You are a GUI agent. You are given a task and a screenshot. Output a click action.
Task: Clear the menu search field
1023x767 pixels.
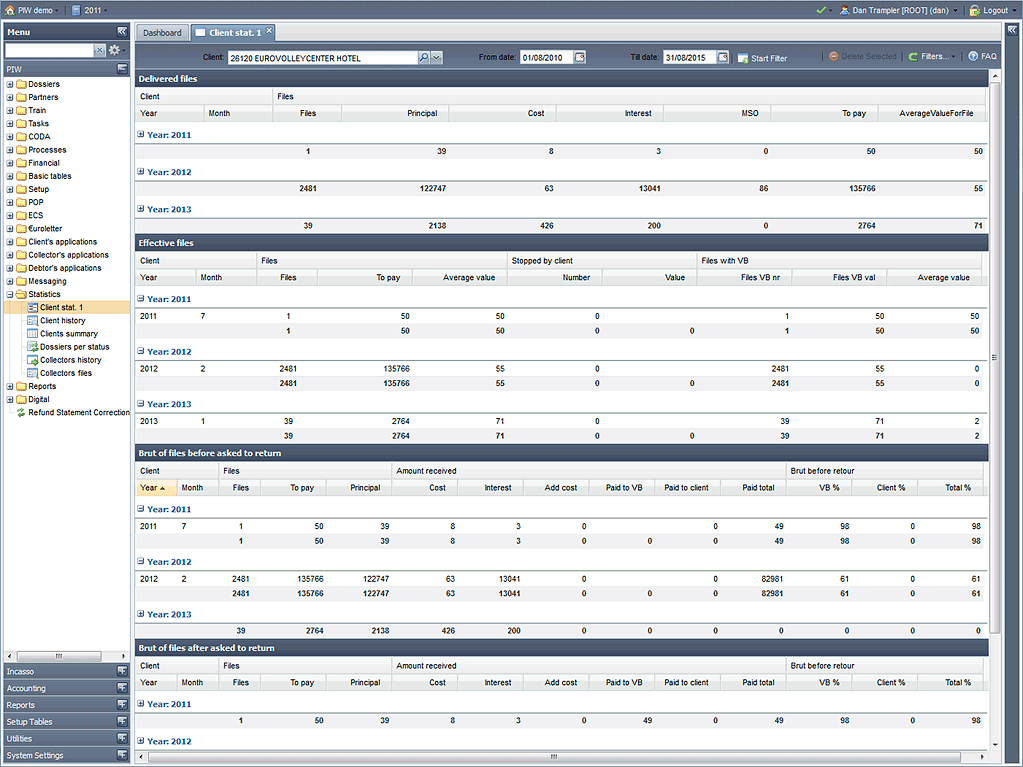[99, 50]
